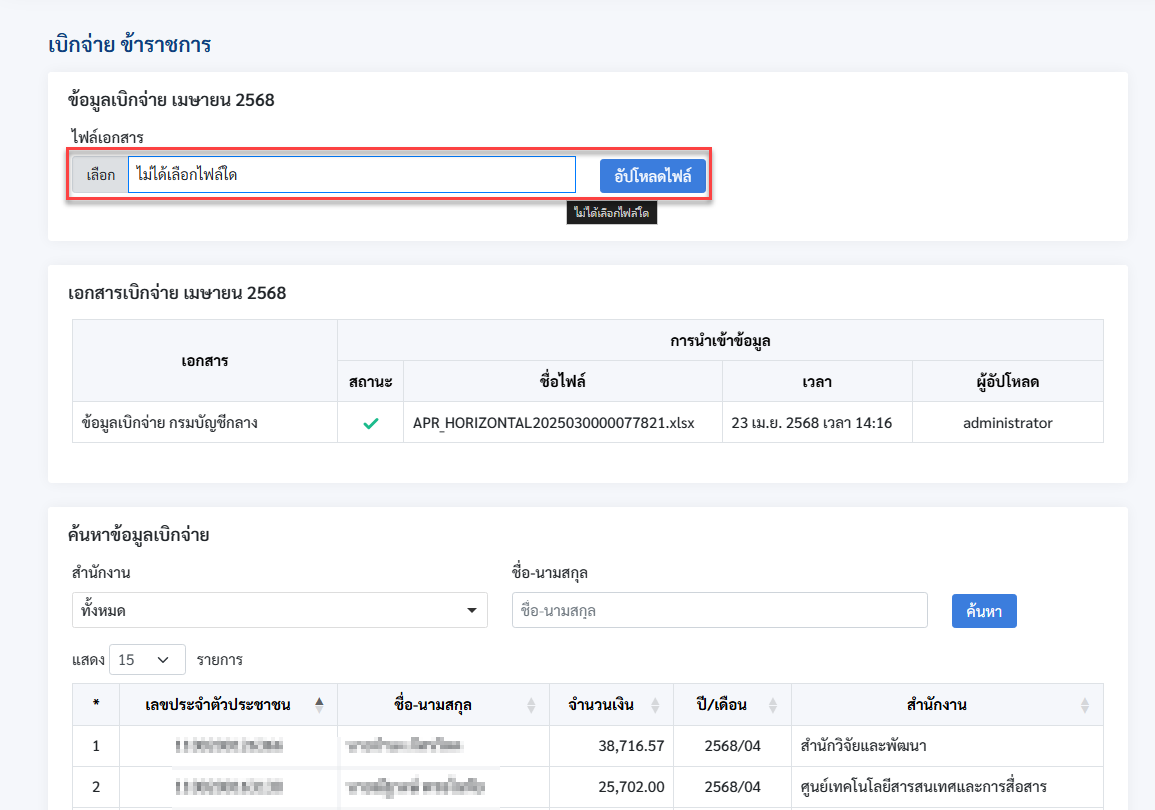Click the การนำเข้าข้อมูล group header
The image size is (1155, 810).
click(x=720, y=340)
